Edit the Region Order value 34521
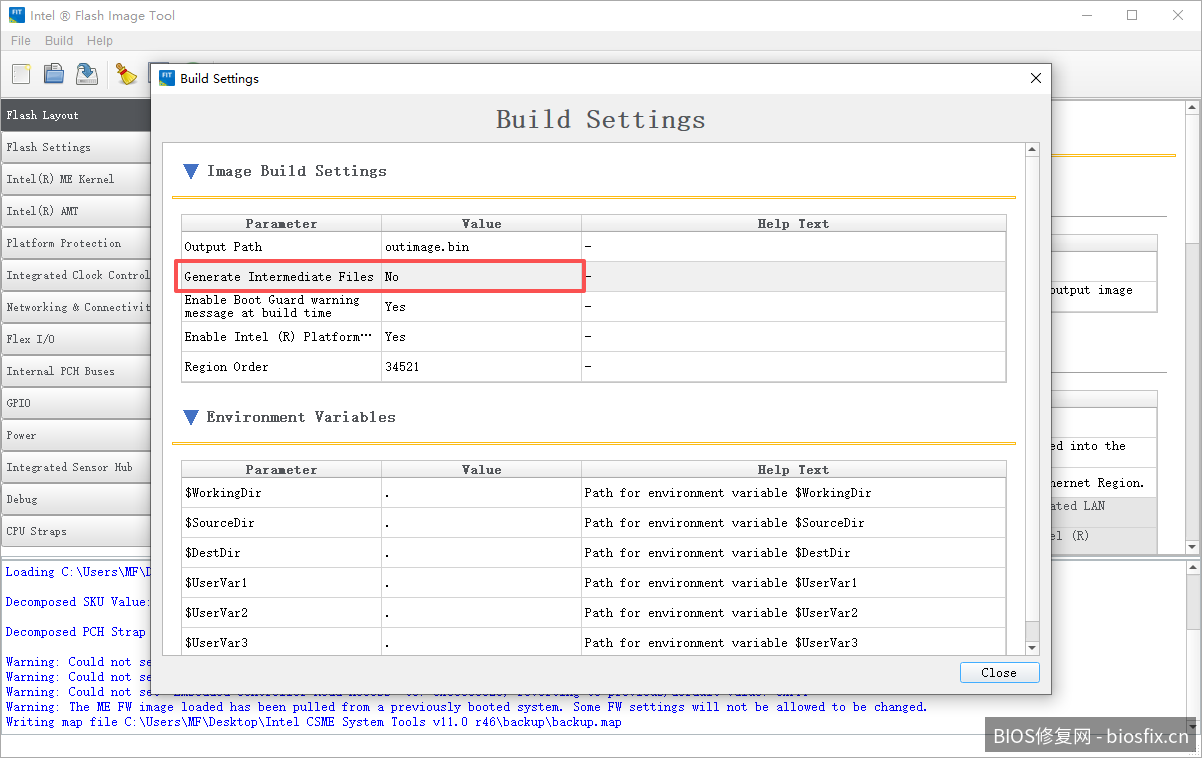Screen dimensions: 1202x758 pos(480,367)
